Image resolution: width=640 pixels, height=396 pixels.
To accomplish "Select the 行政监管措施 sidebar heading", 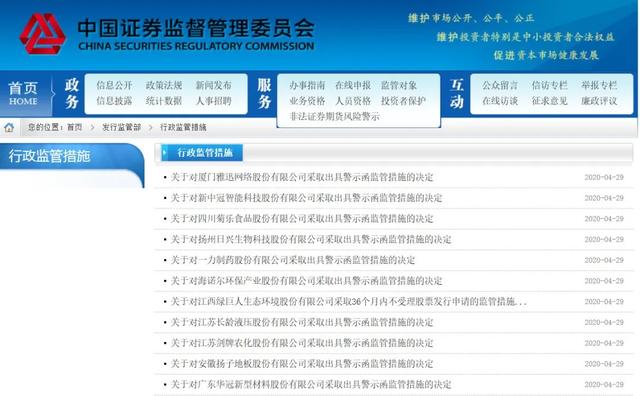I will (x=49, y=156).
